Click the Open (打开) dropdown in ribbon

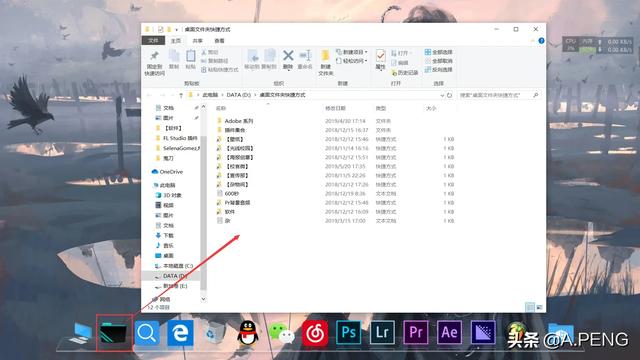tap(402, 53)
